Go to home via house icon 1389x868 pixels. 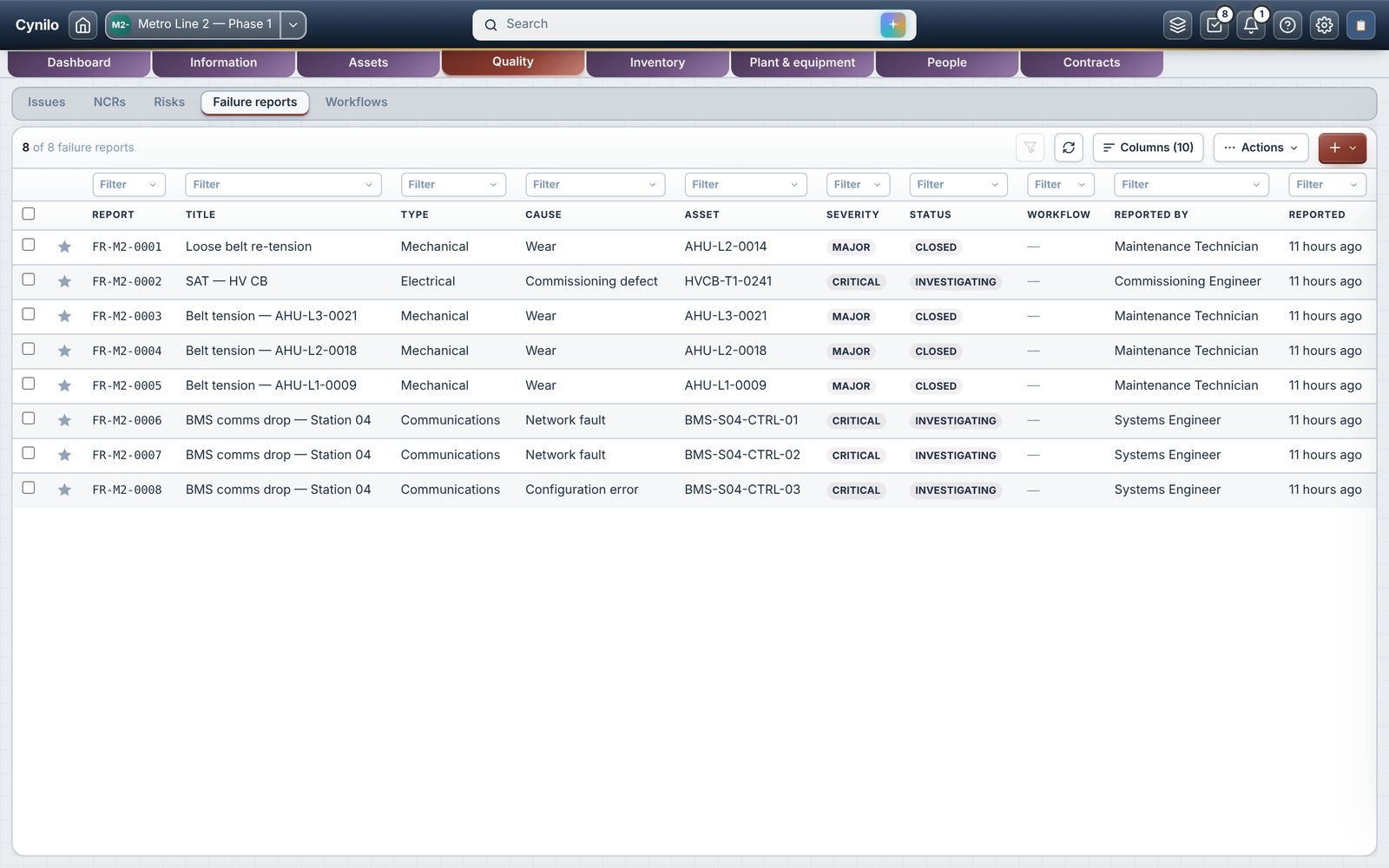tap(82, 25)
